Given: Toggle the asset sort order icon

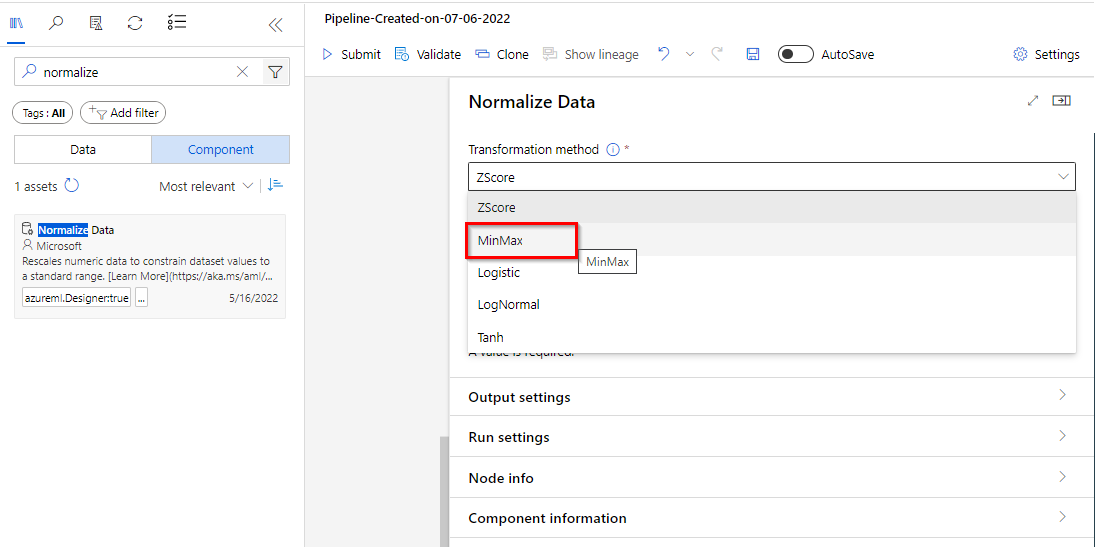Looking at the screenshot, I should (x=276, y=185).
